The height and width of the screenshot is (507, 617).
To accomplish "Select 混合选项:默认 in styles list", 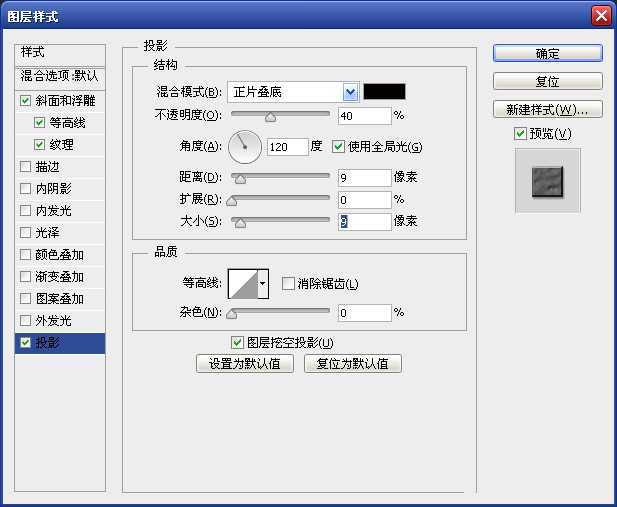I will [62, 76].
